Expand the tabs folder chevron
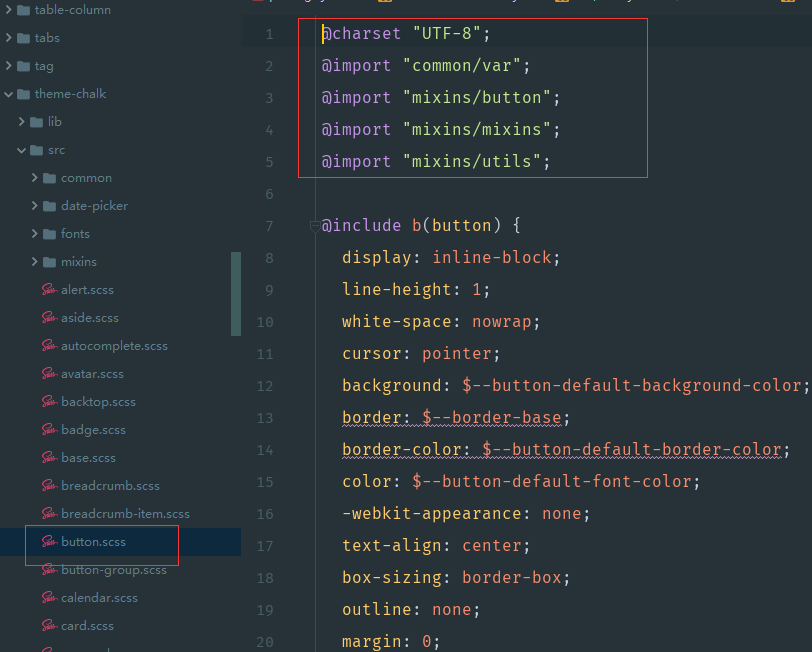 point(8,38)
